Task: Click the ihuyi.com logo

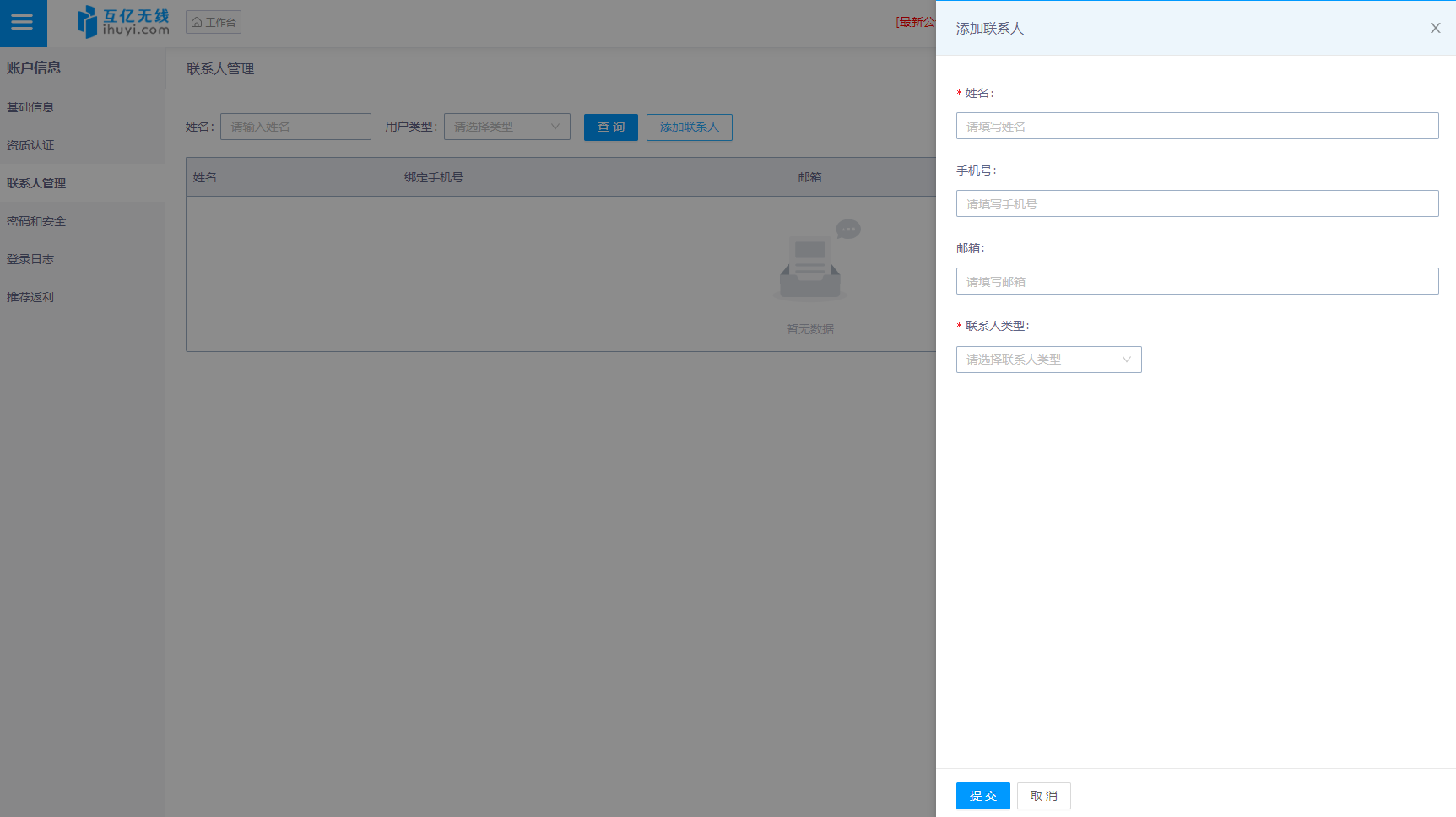Action: pos(123,22)
